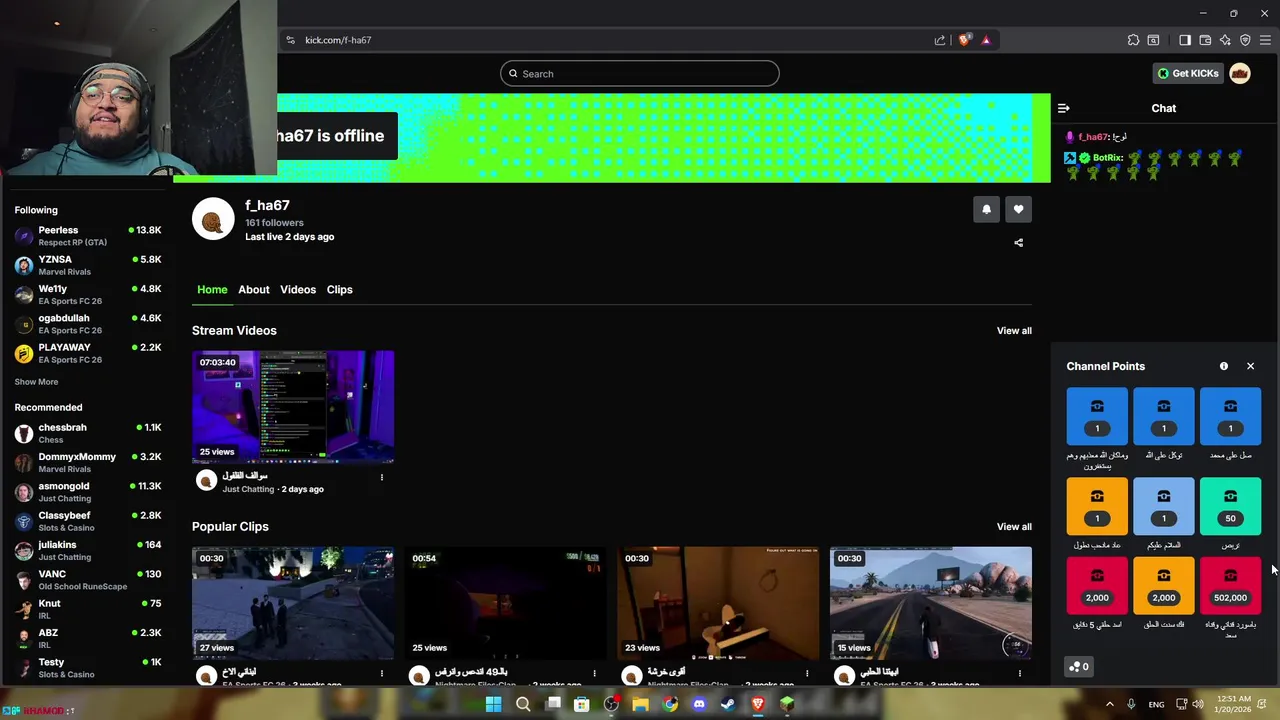Open Brave Shields icon in address bar
The width and height of the screenshot is (1280, 720).
(964, 40)
